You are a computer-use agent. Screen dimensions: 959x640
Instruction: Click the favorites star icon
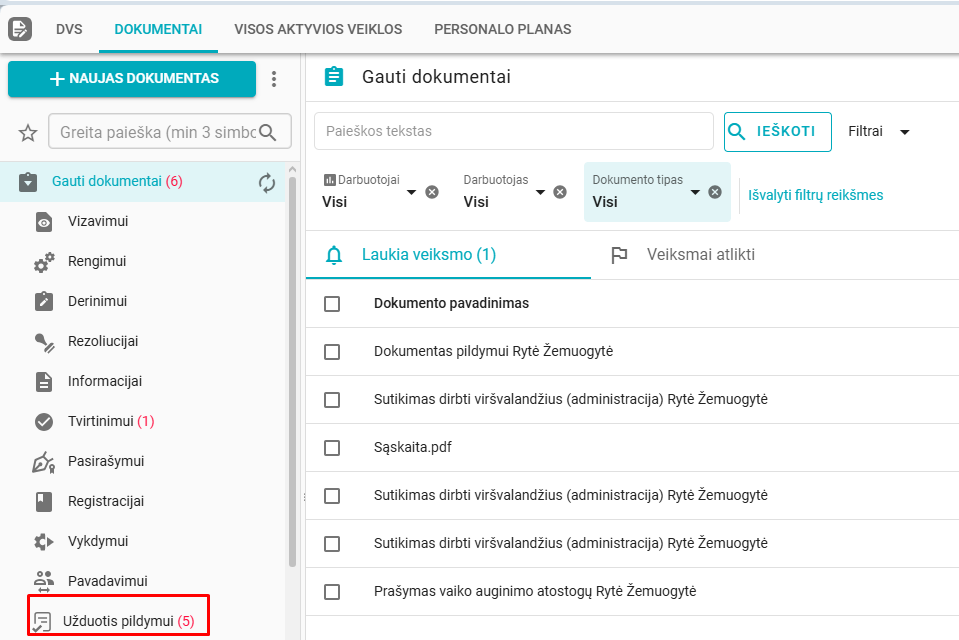(x=28, y=132)
